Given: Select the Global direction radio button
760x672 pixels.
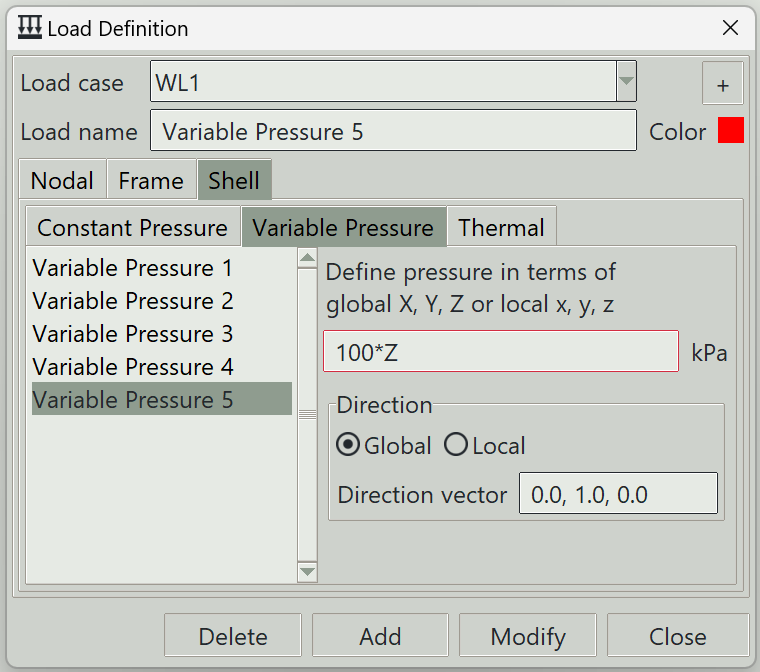Looking at the screenshot, I should click(x=348, y=445).
